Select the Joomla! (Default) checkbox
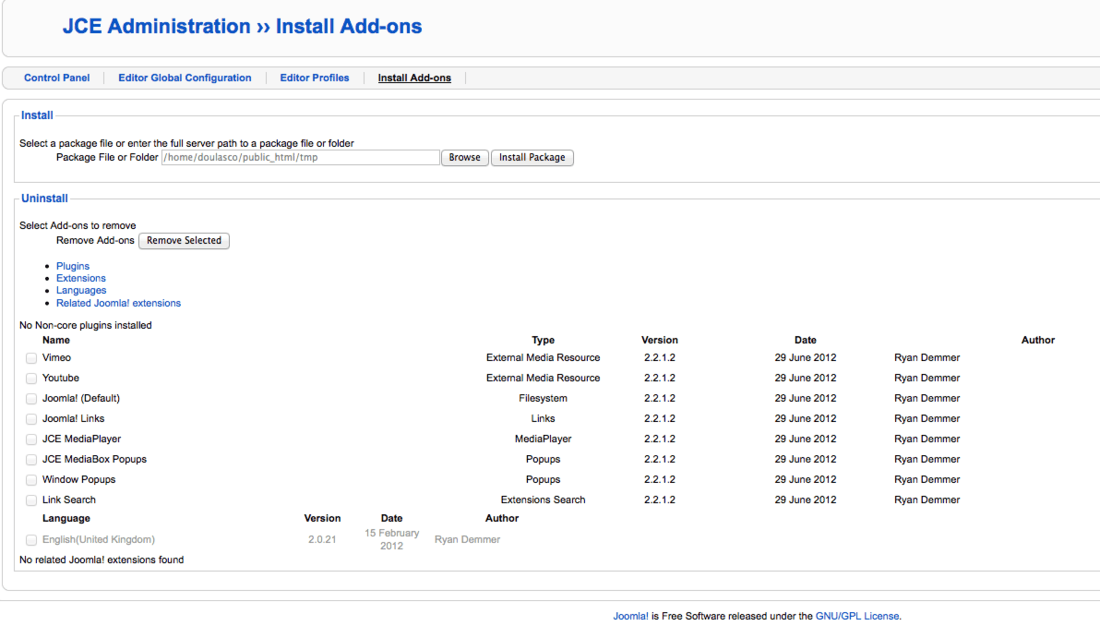Screen dimensions: 1100x626 pyautogui.click(x=31, y=399)
